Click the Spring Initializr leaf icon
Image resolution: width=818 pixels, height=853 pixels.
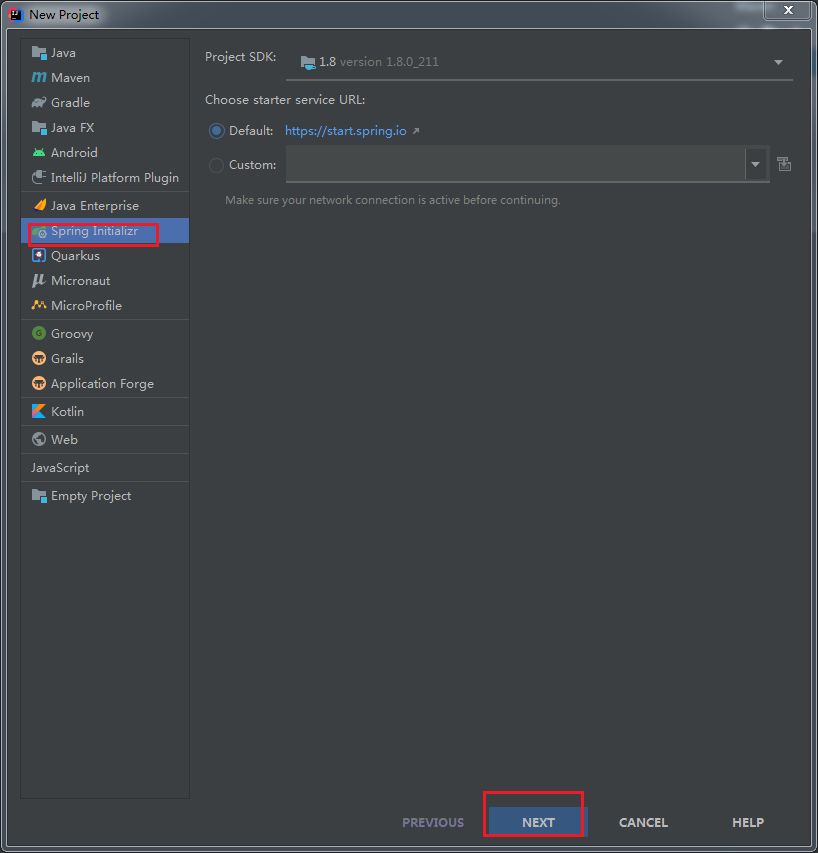pos(39,232)
